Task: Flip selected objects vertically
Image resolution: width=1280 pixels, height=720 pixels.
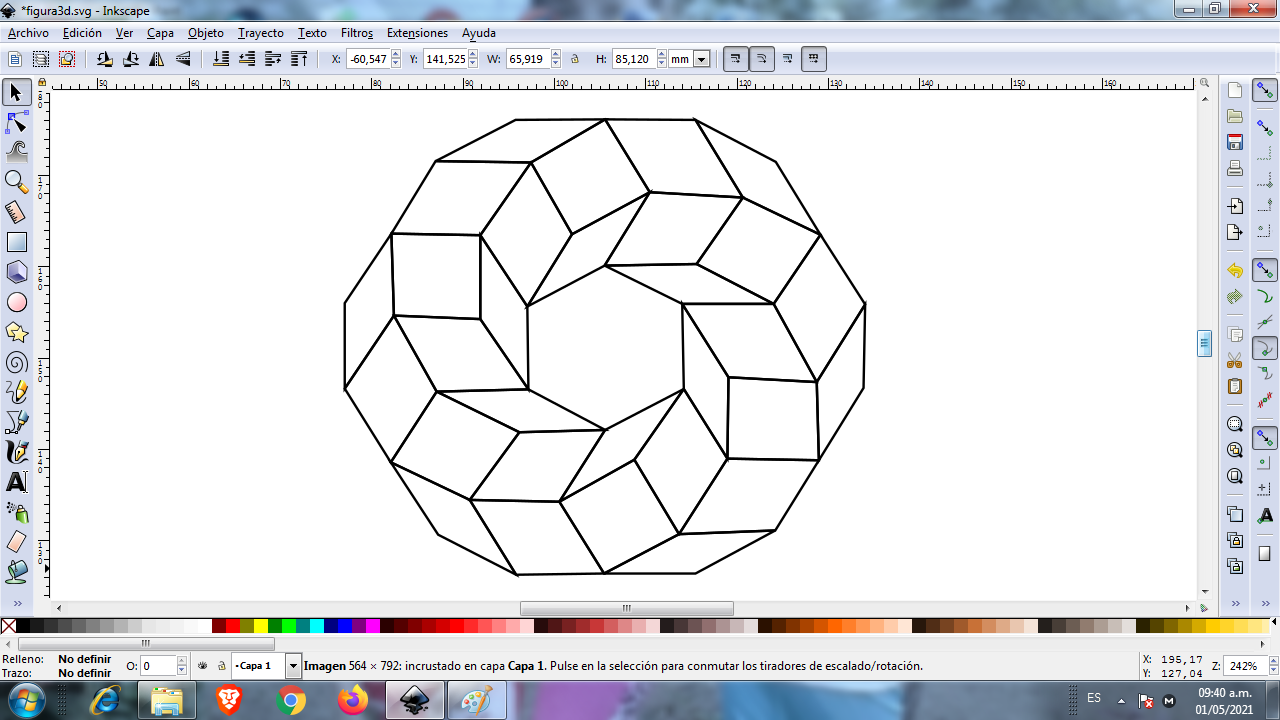Action: (x=183, y=59)
